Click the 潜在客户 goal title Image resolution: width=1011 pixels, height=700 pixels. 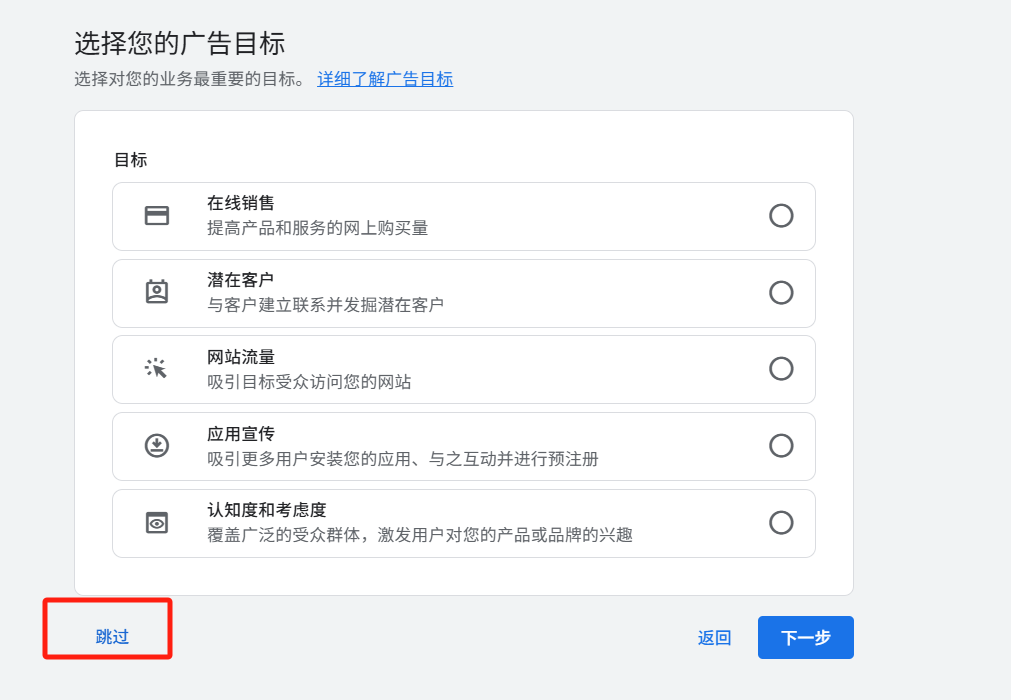240,280
